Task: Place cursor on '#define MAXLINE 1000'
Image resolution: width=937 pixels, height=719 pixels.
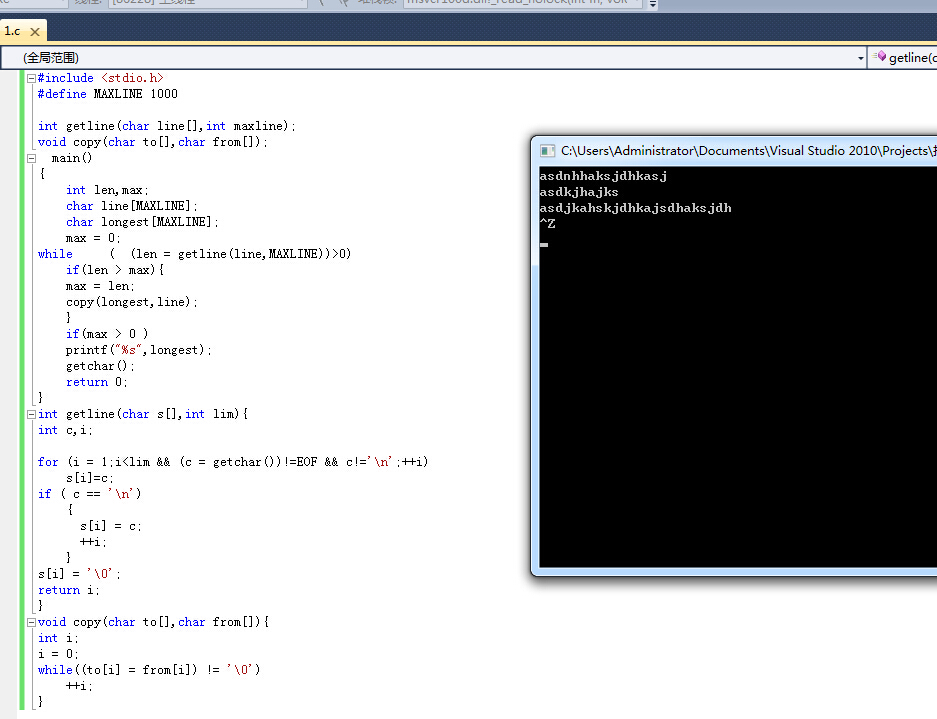Action: (108, 94)
